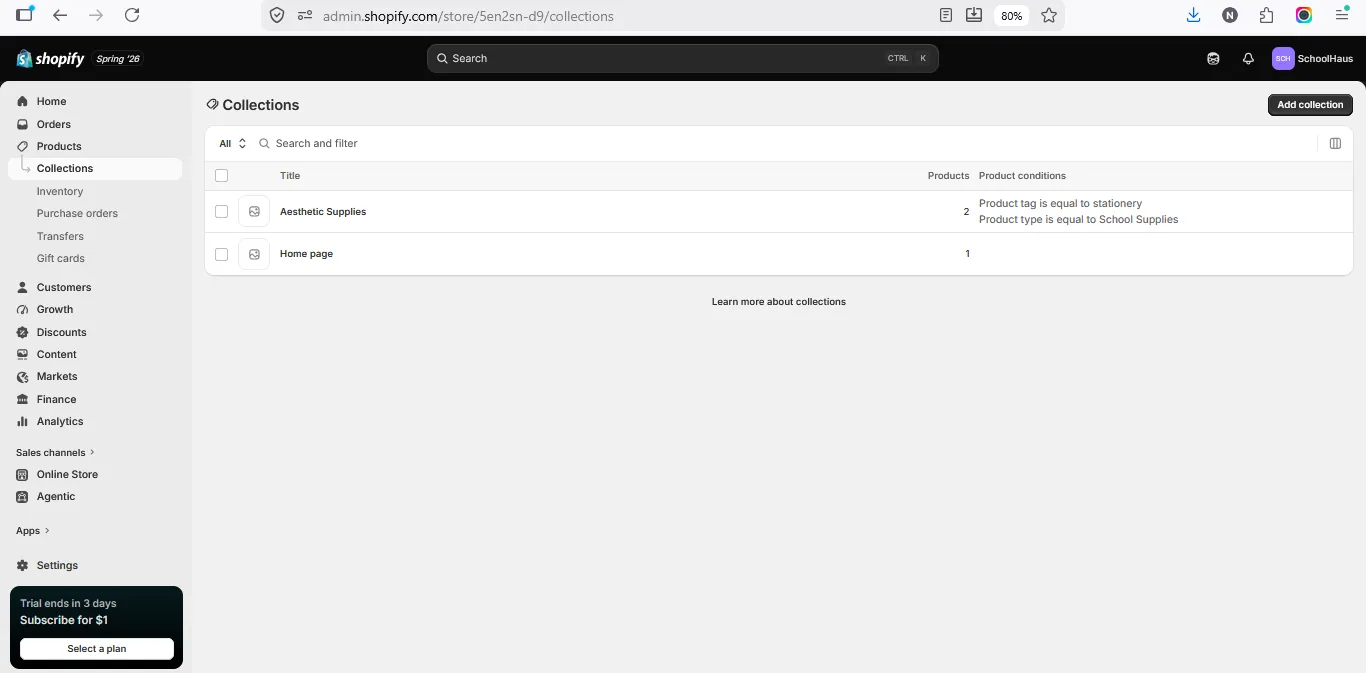The width and height of the screenshot is (1366, 673).
Task: Open the Home sidebar icon
Action: [x=23, y=101]
